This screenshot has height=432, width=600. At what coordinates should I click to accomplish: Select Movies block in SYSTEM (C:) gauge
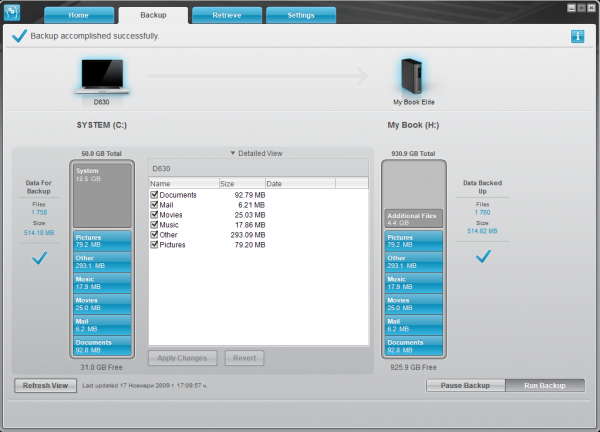102,304
